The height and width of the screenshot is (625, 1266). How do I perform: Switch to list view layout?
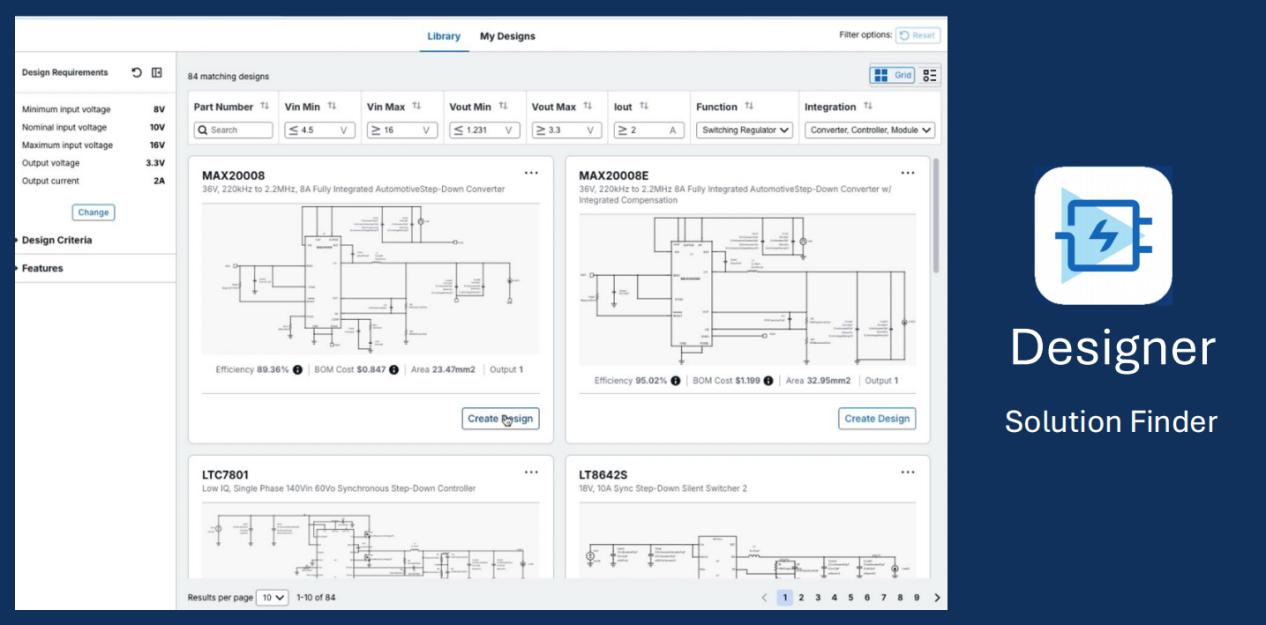930,75
